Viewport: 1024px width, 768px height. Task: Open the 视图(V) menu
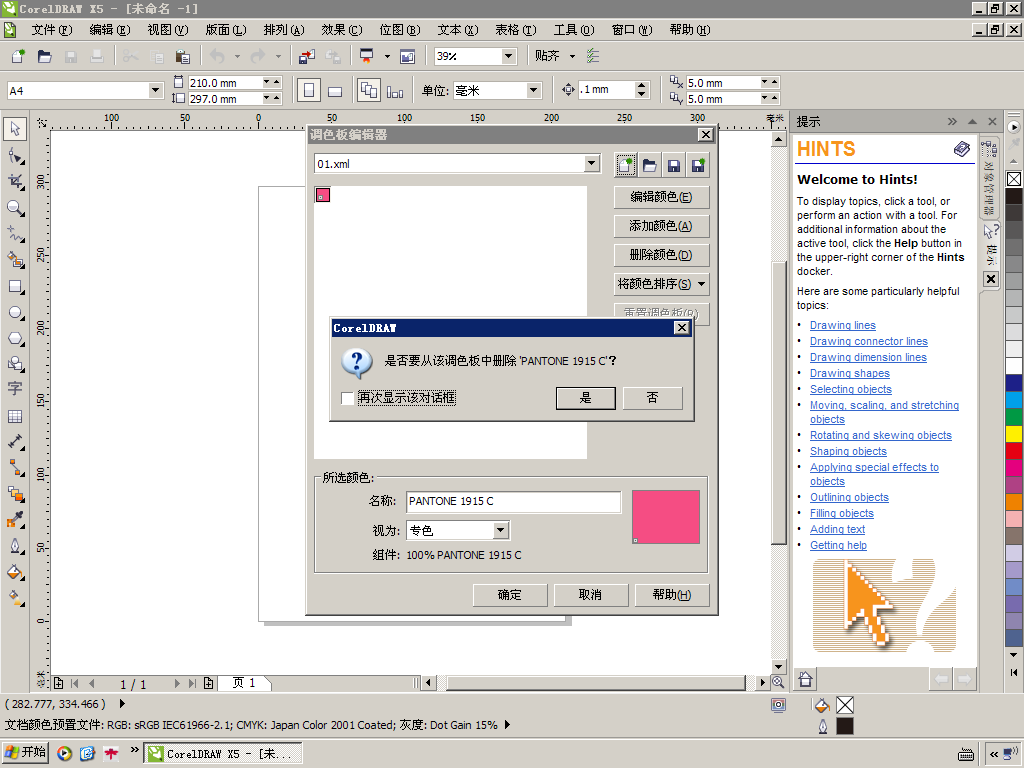click(x=168, y=30)
